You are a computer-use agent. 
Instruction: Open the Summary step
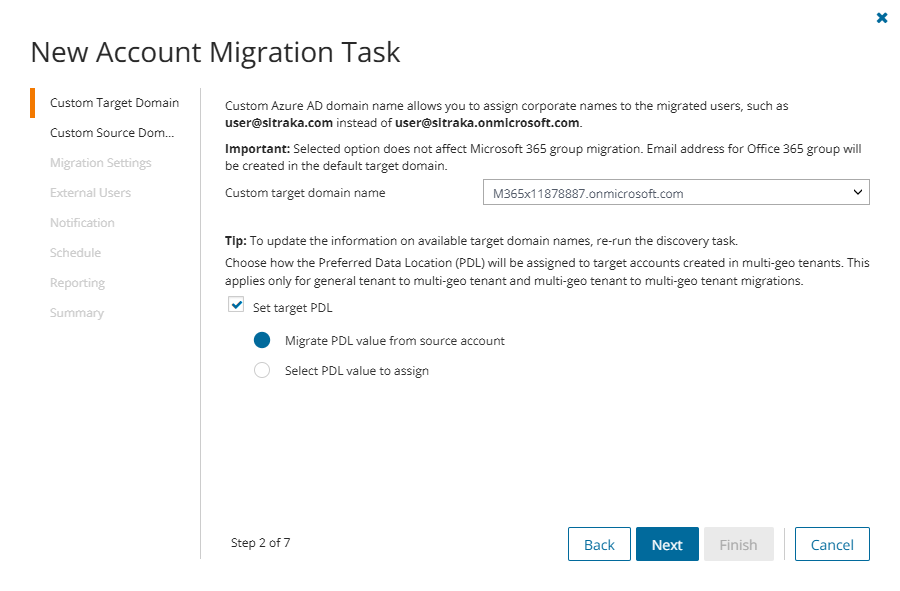[x=76, y=313]
